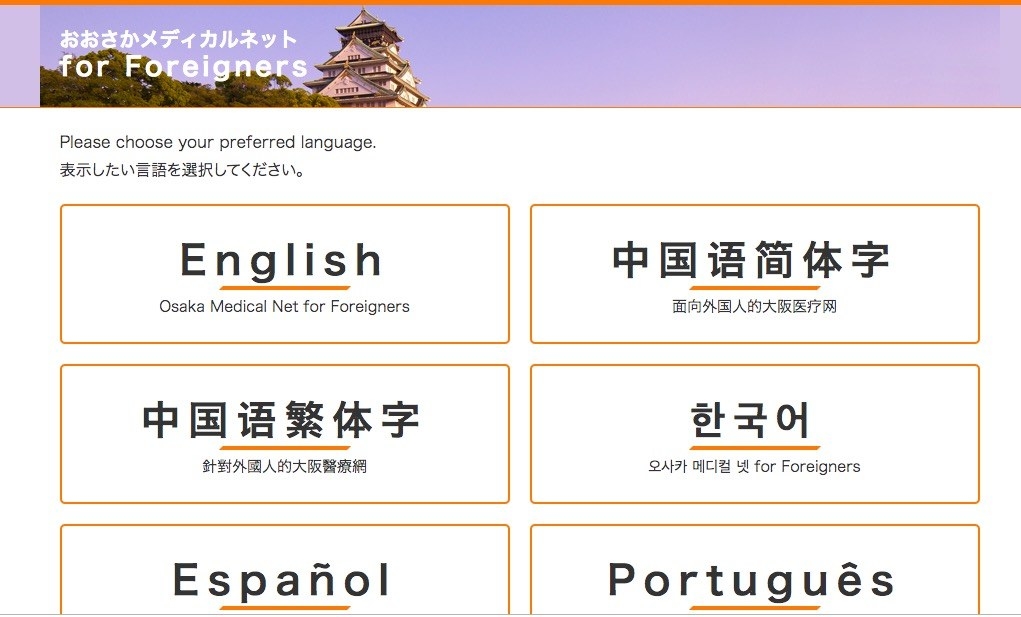Click 'Osaka Medical Net for Foreigners' subtitle

pyautogui.click(x=285, y=307)
